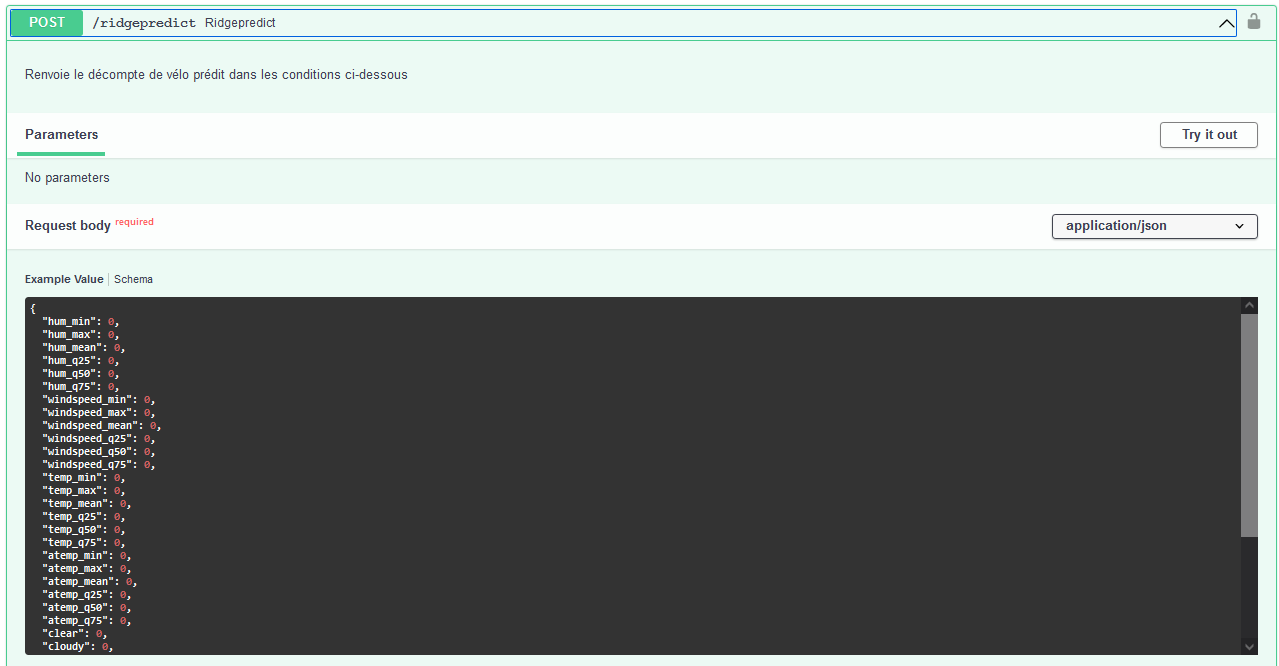Click the scroll down arrow of example box
1279x666 pixels.
tap(1249, 646)
